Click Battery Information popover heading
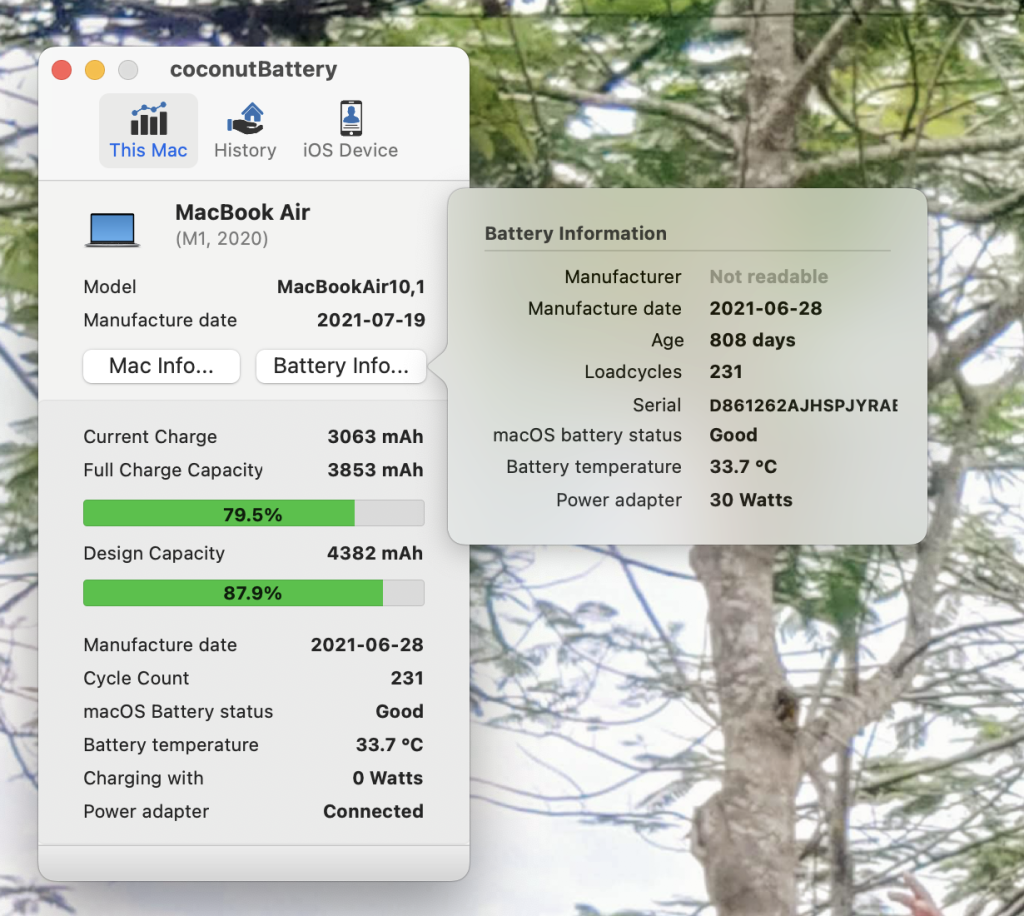The height and width of the screenshot is (916, 1024). [x=575, y=234]
